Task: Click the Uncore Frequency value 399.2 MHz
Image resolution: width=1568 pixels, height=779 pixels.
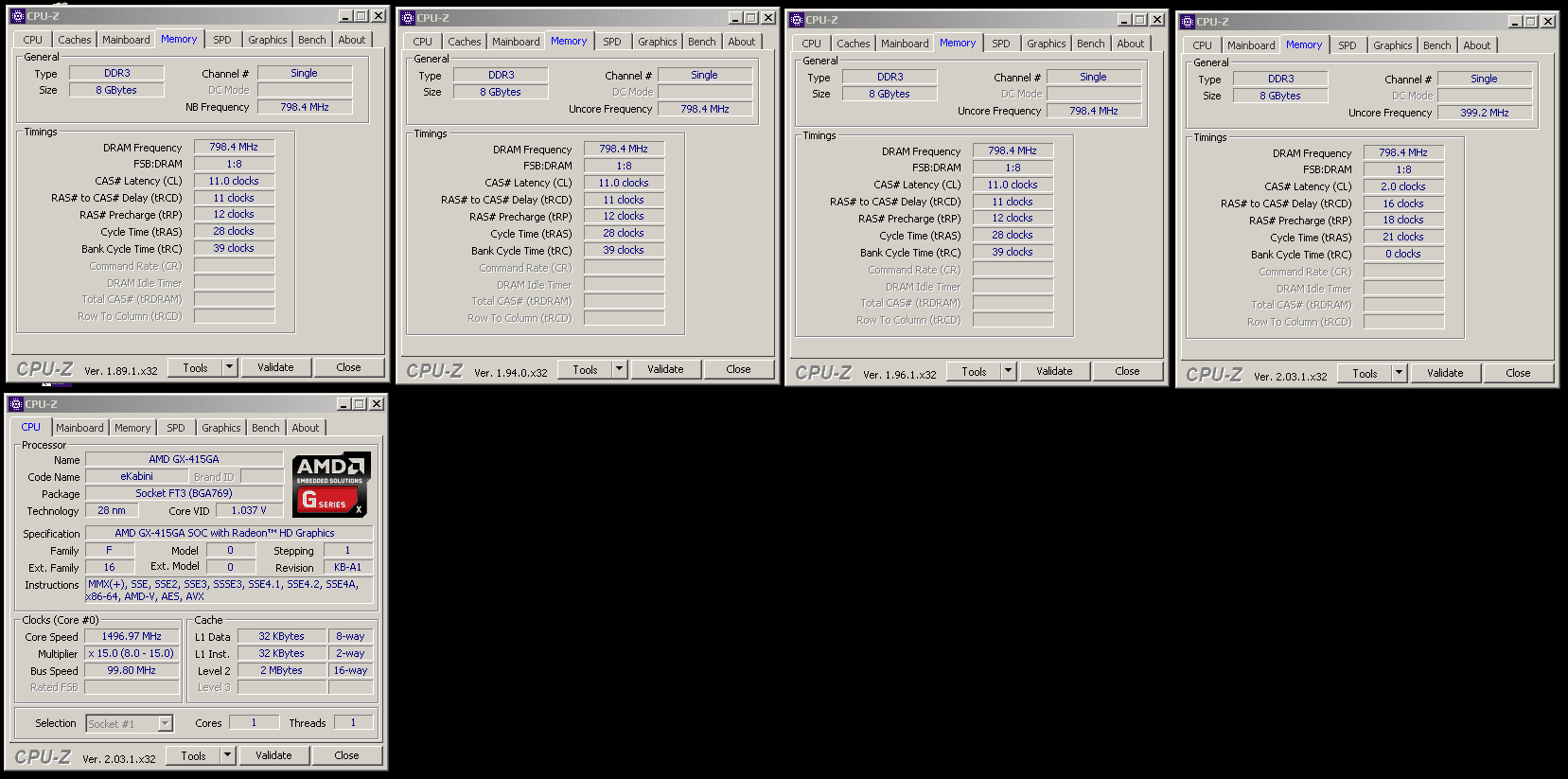Action: (1485, 113)
